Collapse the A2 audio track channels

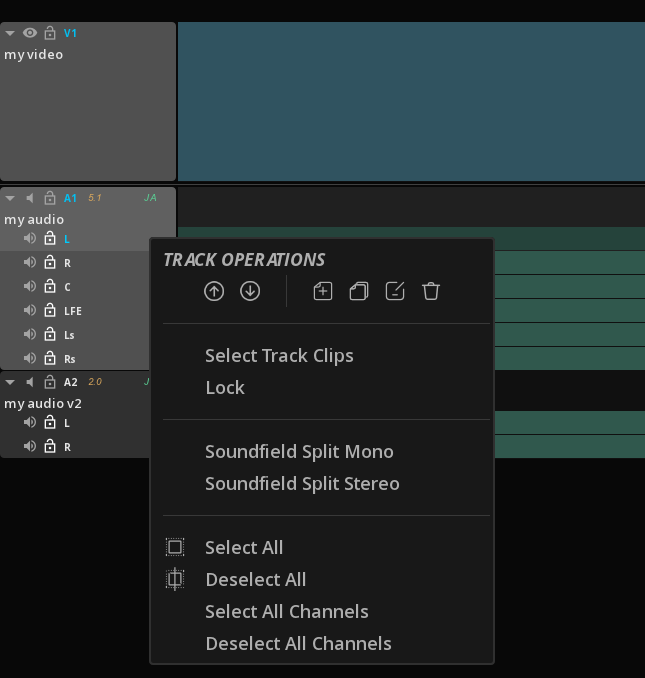(10, 382)
